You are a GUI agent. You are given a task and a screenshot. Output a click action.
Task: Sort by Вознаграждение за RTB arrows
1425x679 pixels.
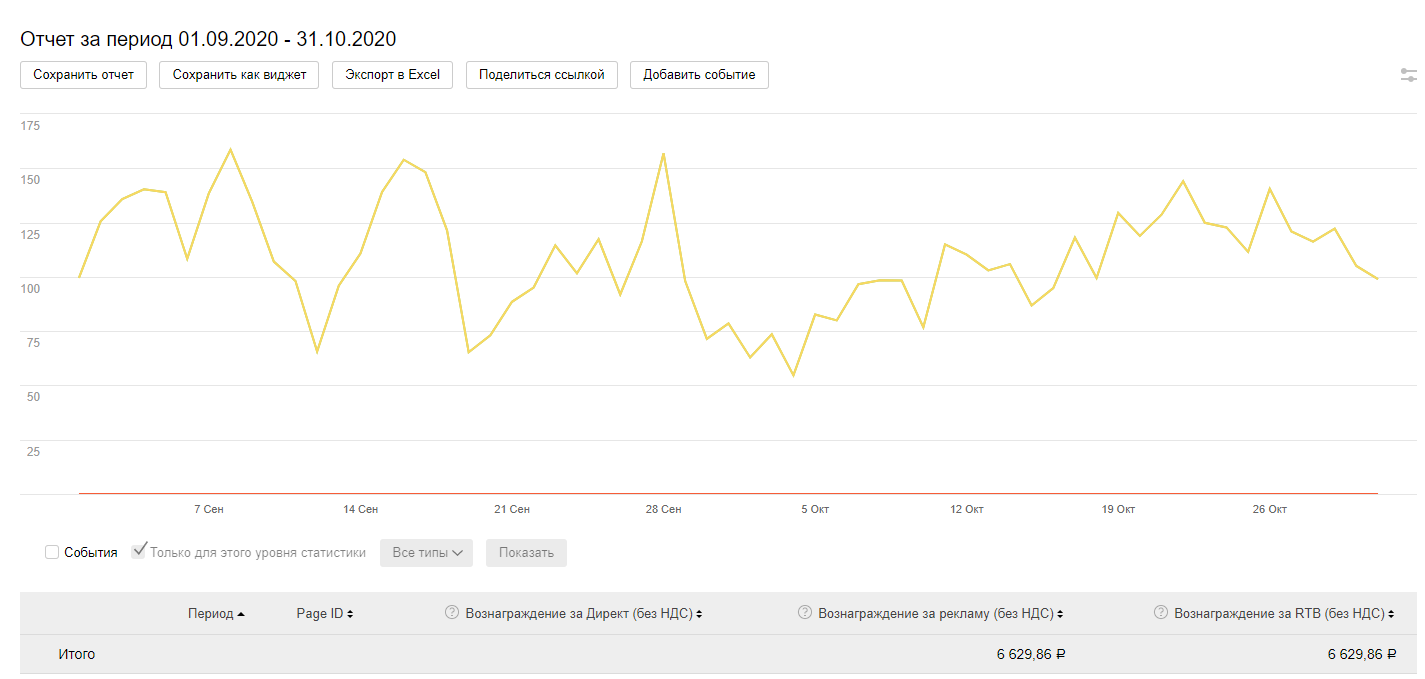coord(1391,614)
